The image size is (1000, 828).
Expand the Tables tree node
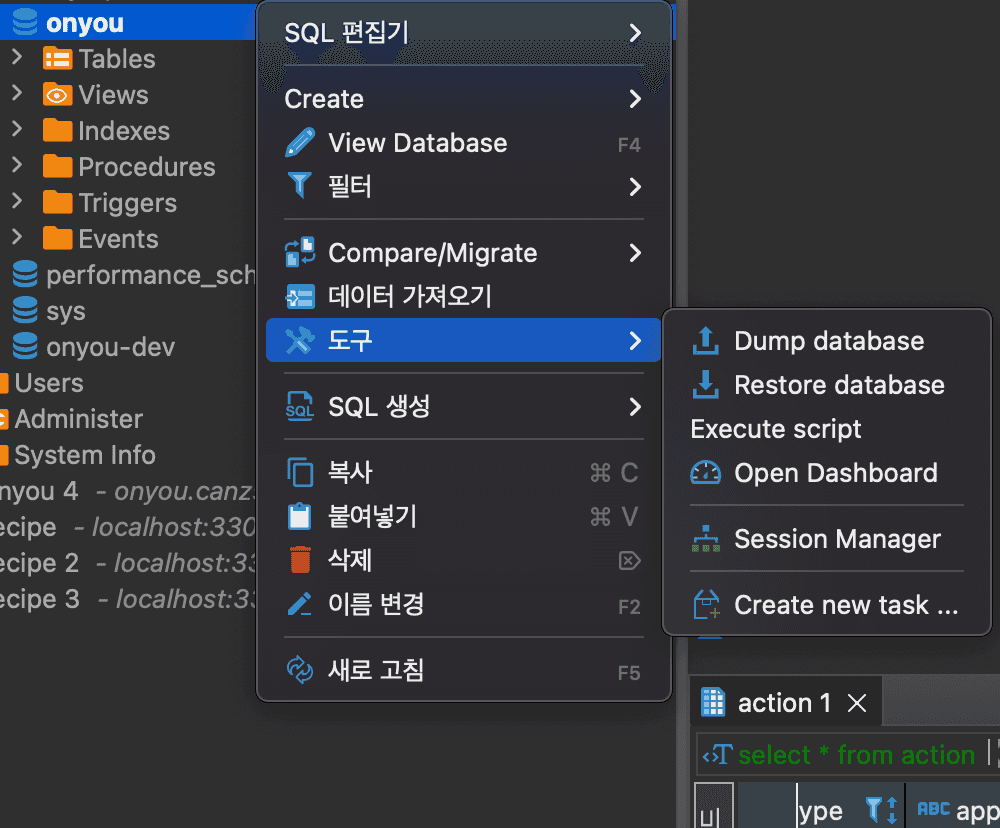[15, 58]
